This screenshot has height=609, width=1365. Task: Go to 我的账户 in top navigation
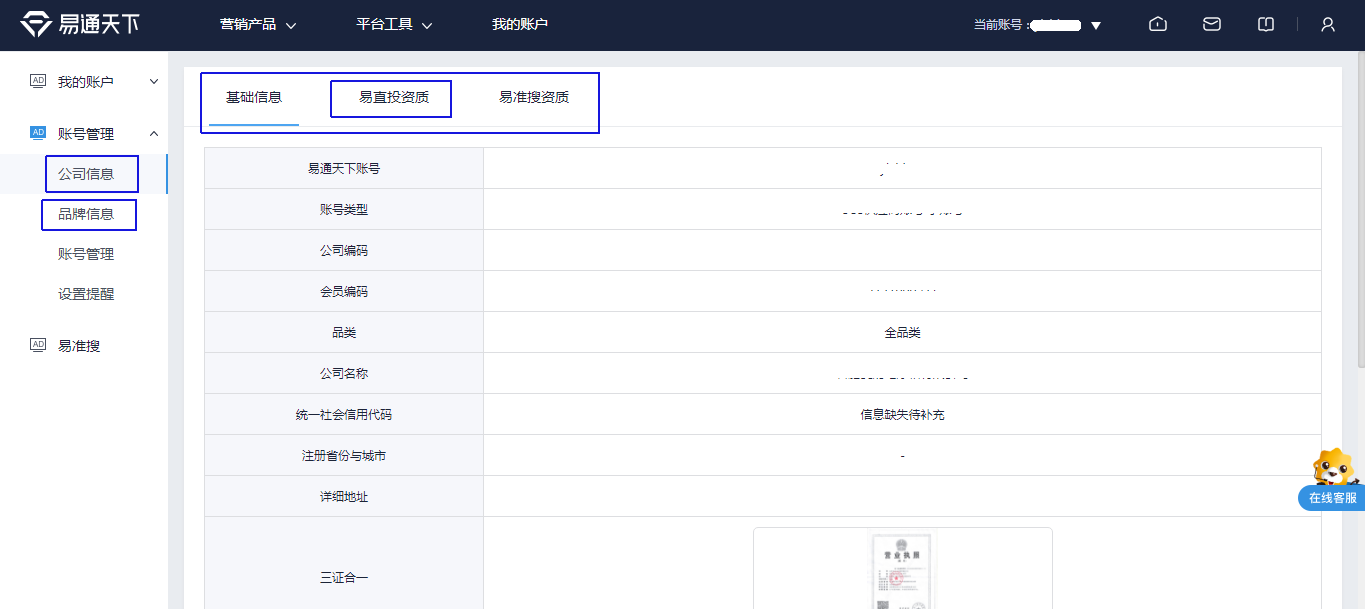point(520,25)
